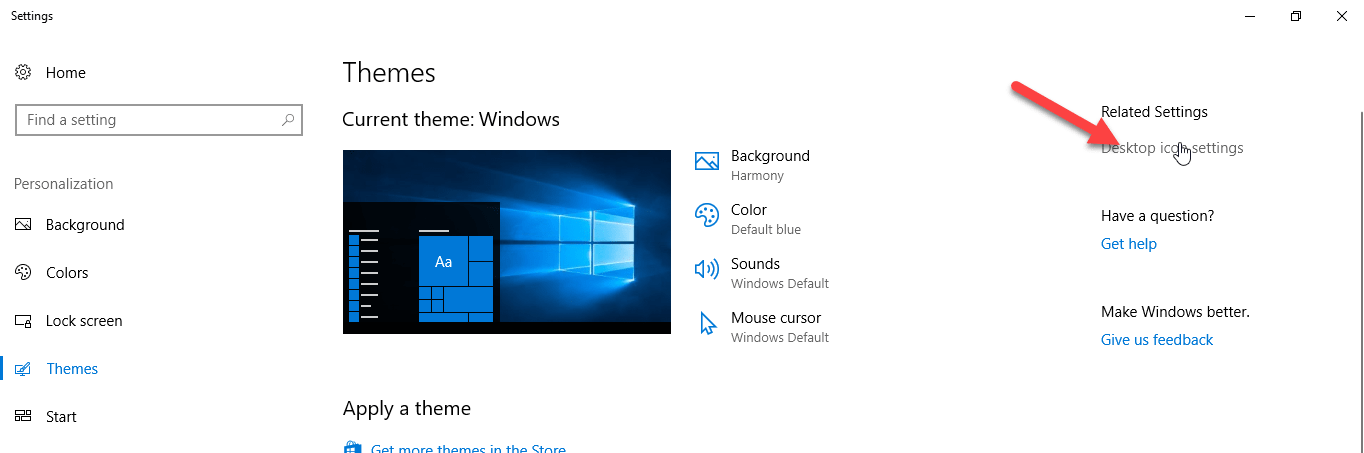This screenshot has width=1364, height=453.
Task: Open Home via gear icon
Action: click(23, 73)
